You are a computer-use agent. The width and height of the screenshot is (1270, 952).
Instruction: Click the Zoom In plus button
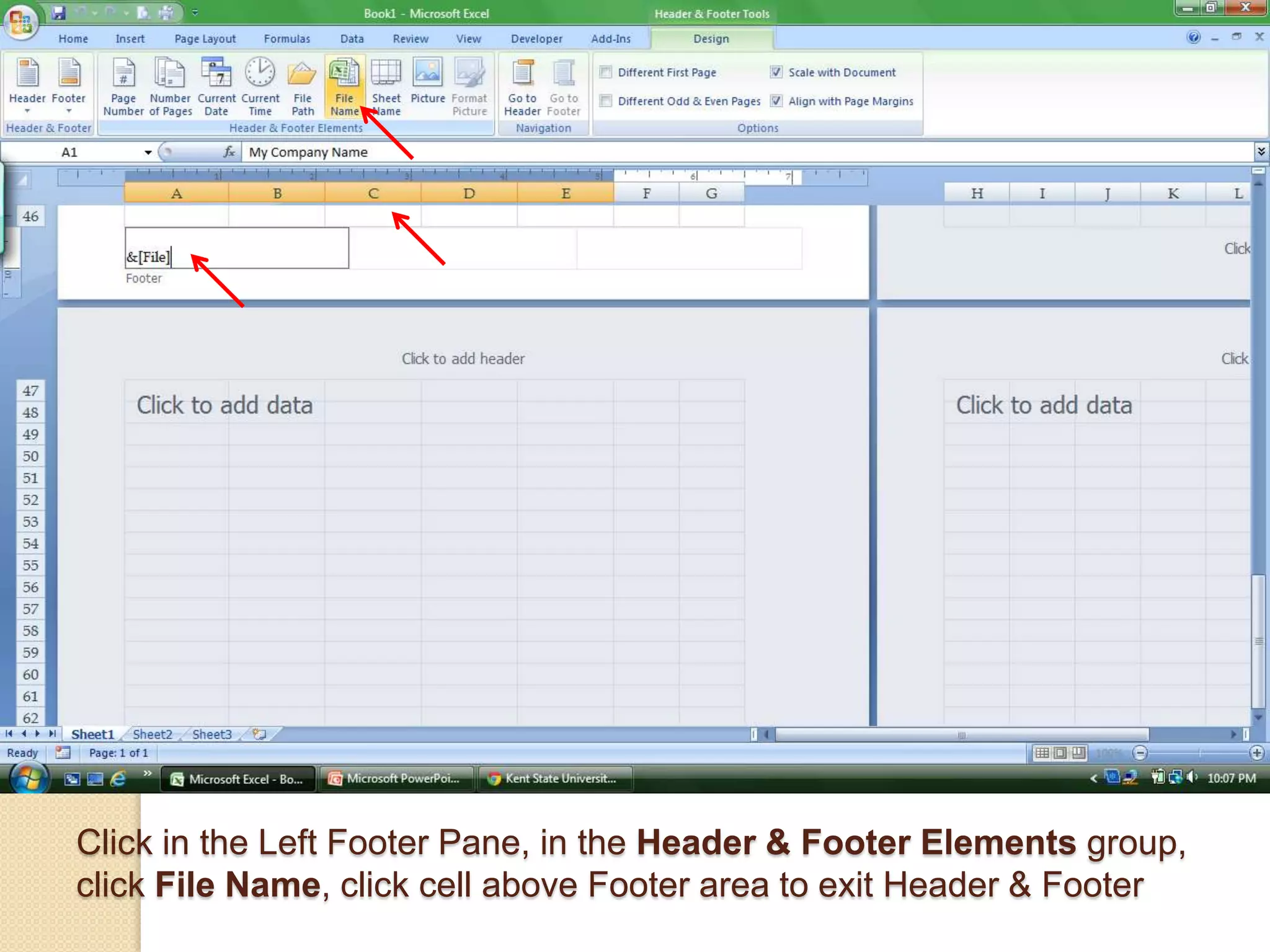(1257, 753)
